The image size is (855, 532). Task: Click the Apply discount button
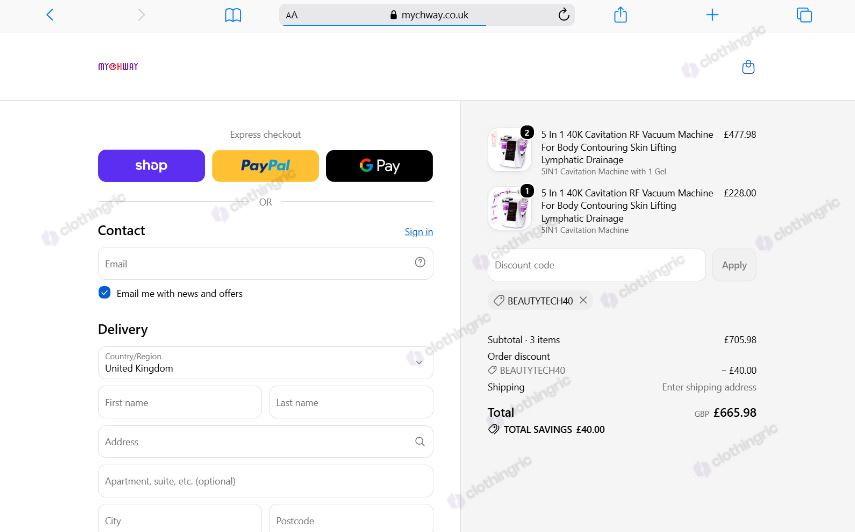(734, 265)
